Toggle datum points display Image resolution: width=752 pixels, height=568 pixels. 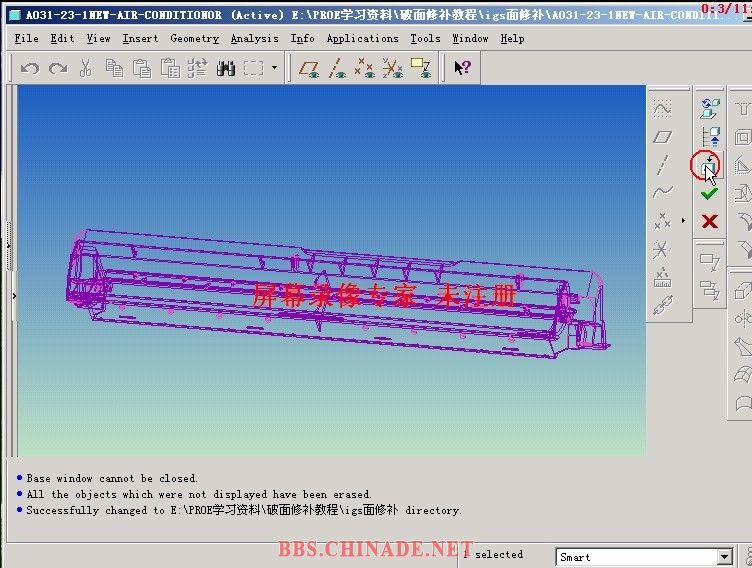365,69
